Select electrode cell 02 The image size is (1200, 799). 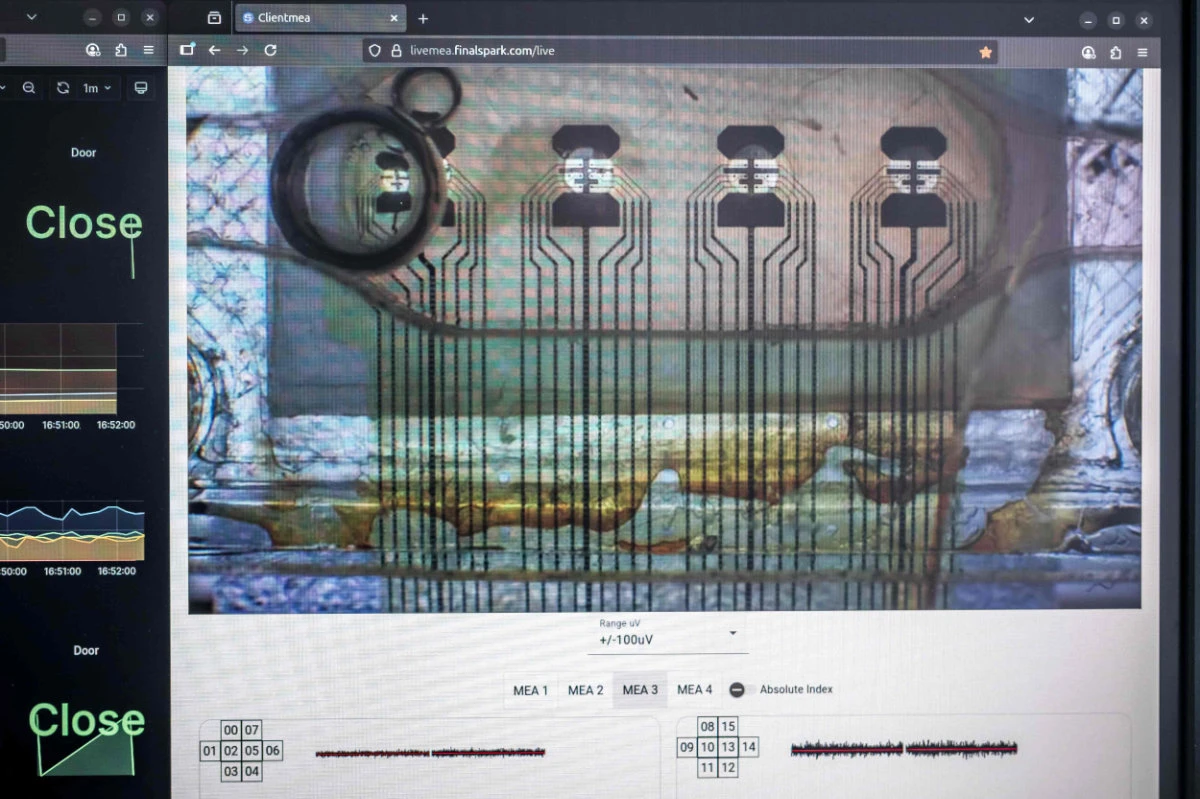coord(231,751)
